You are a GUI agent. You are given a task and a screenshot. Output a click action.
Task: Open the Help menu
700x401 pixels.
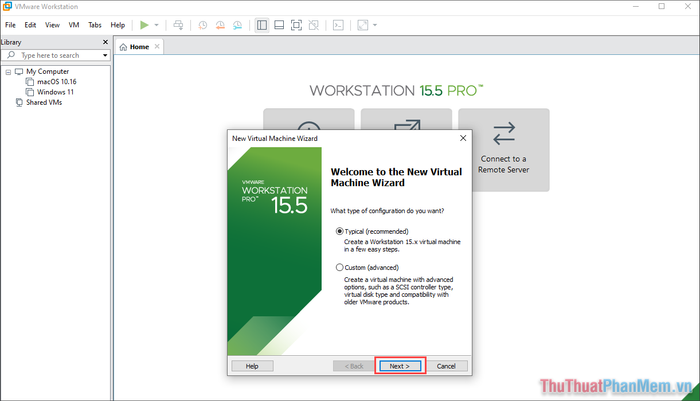pos(117,25)
